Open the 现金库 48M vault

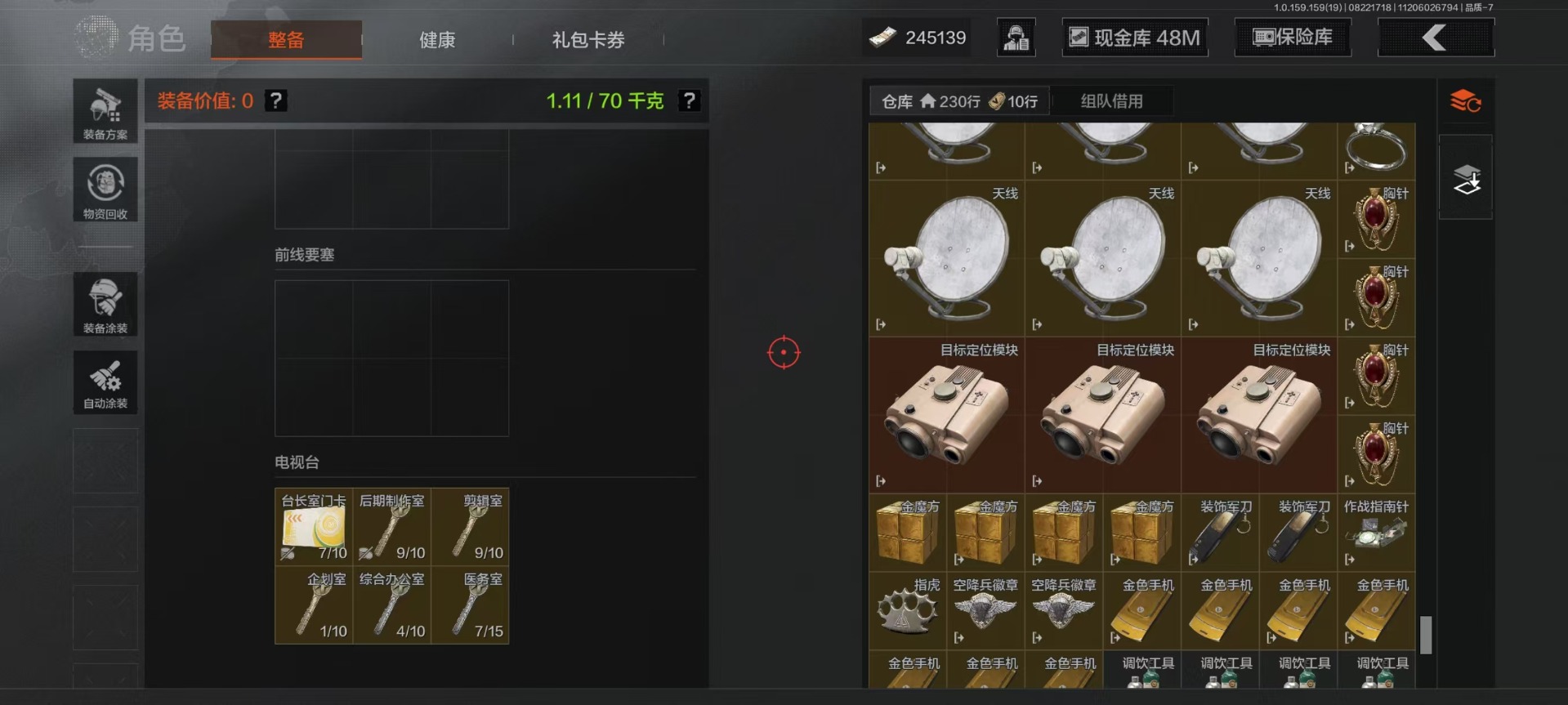point(1135,38)
